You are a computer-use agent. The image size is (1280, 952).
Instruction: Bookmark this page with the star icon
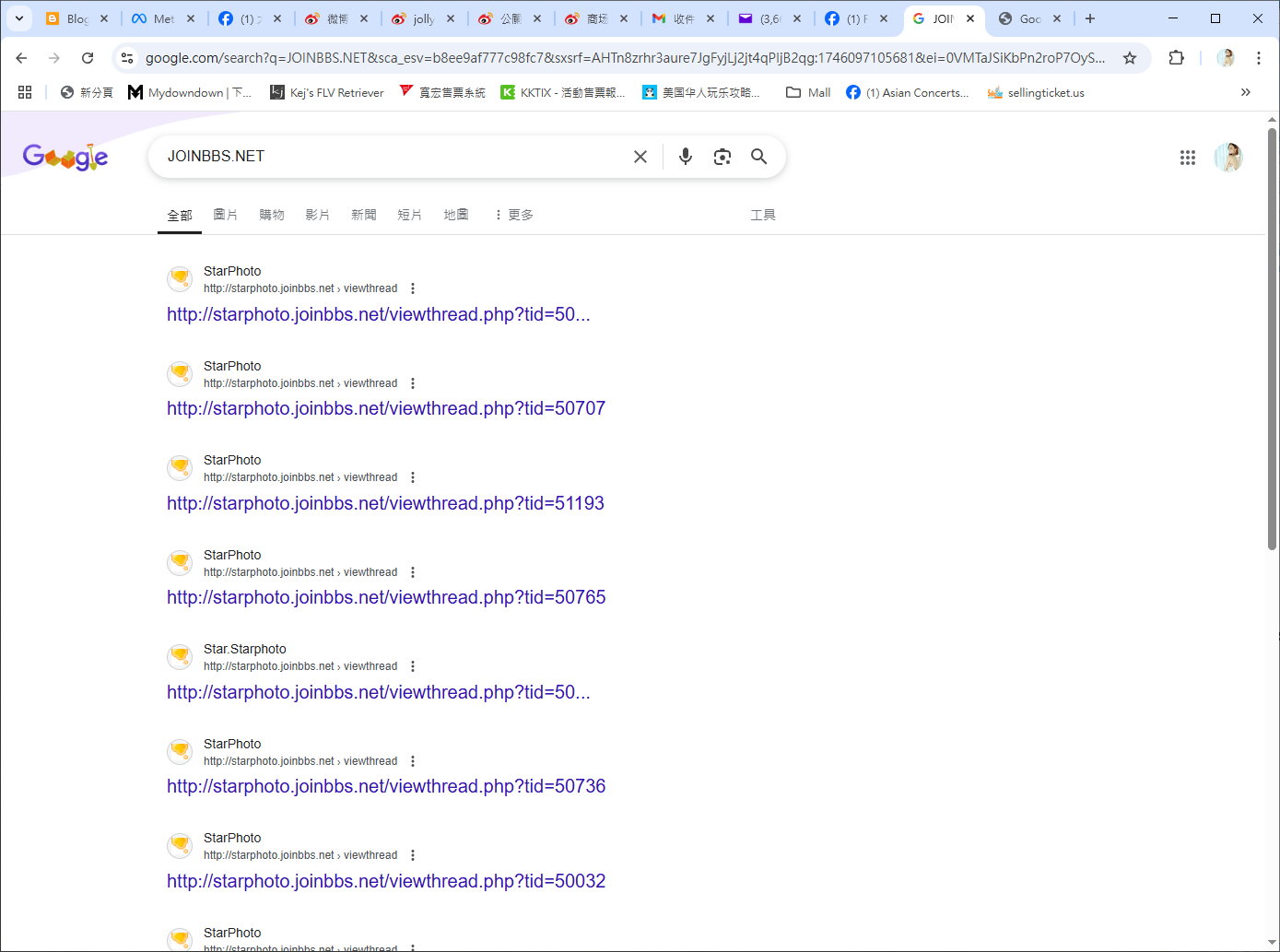pos(1130,58)
